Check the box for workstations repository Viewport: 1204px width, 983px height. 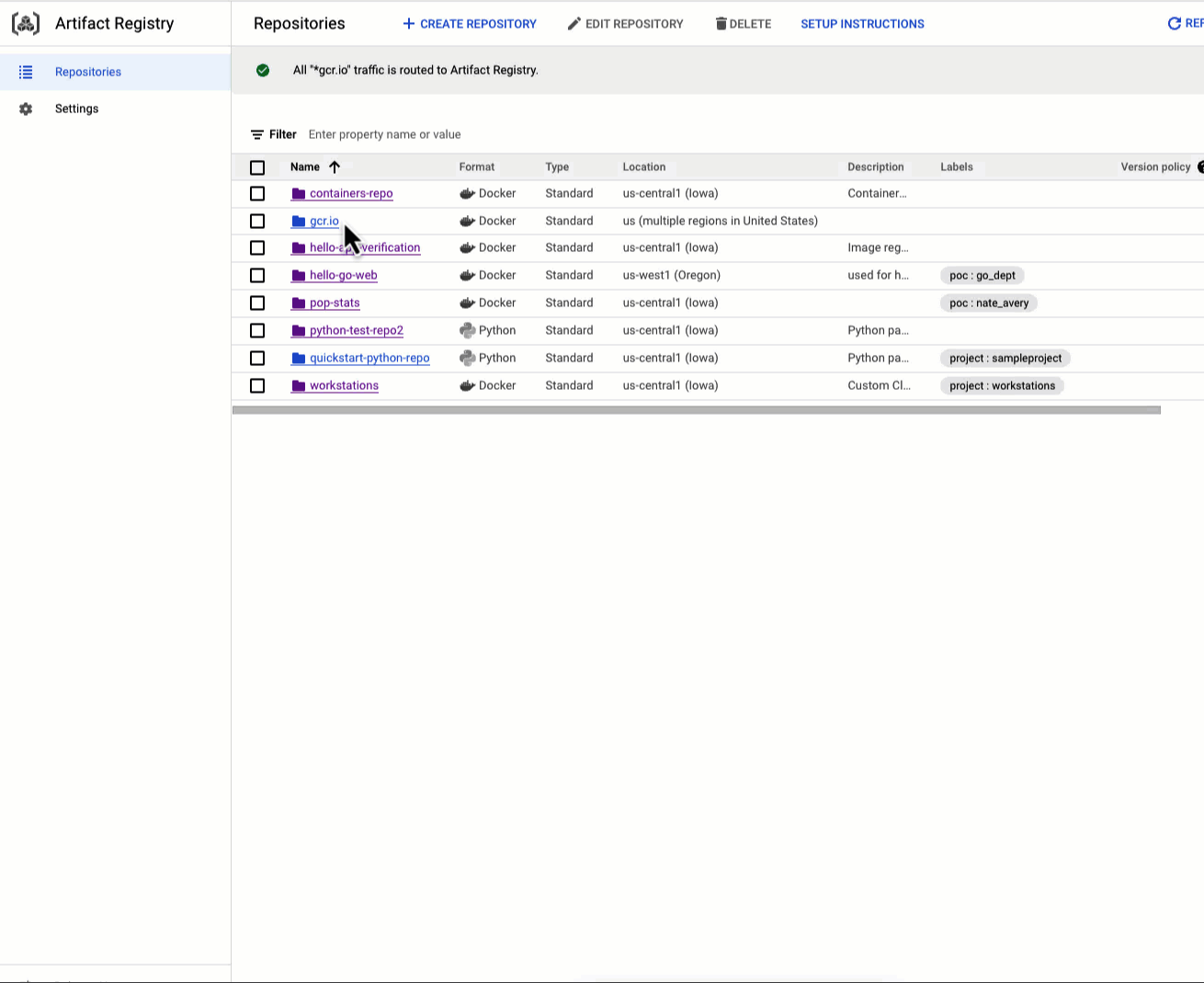point(257,386)
